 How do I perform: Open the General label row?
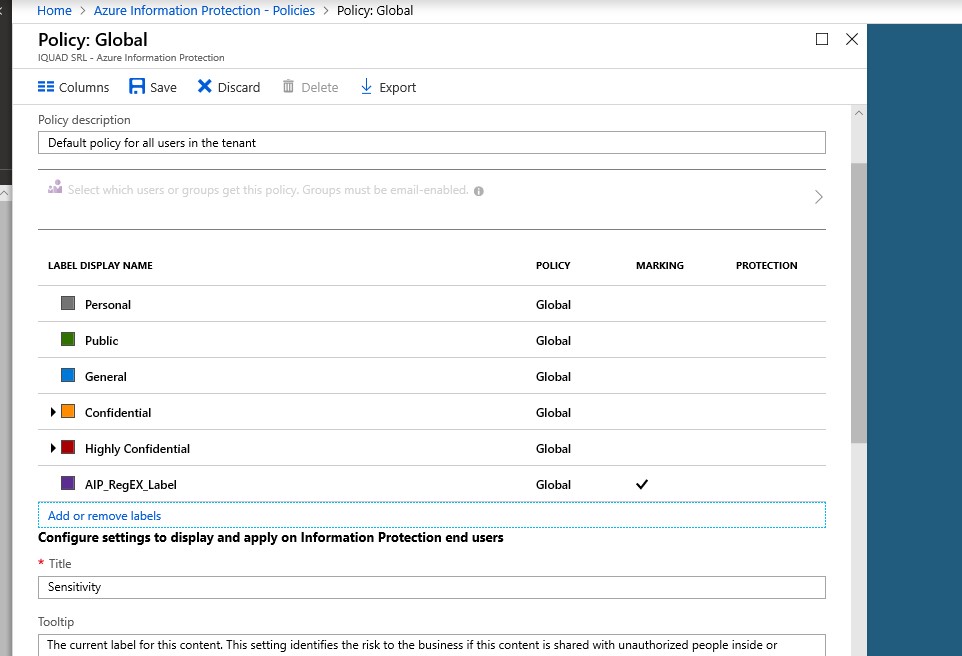432,376
